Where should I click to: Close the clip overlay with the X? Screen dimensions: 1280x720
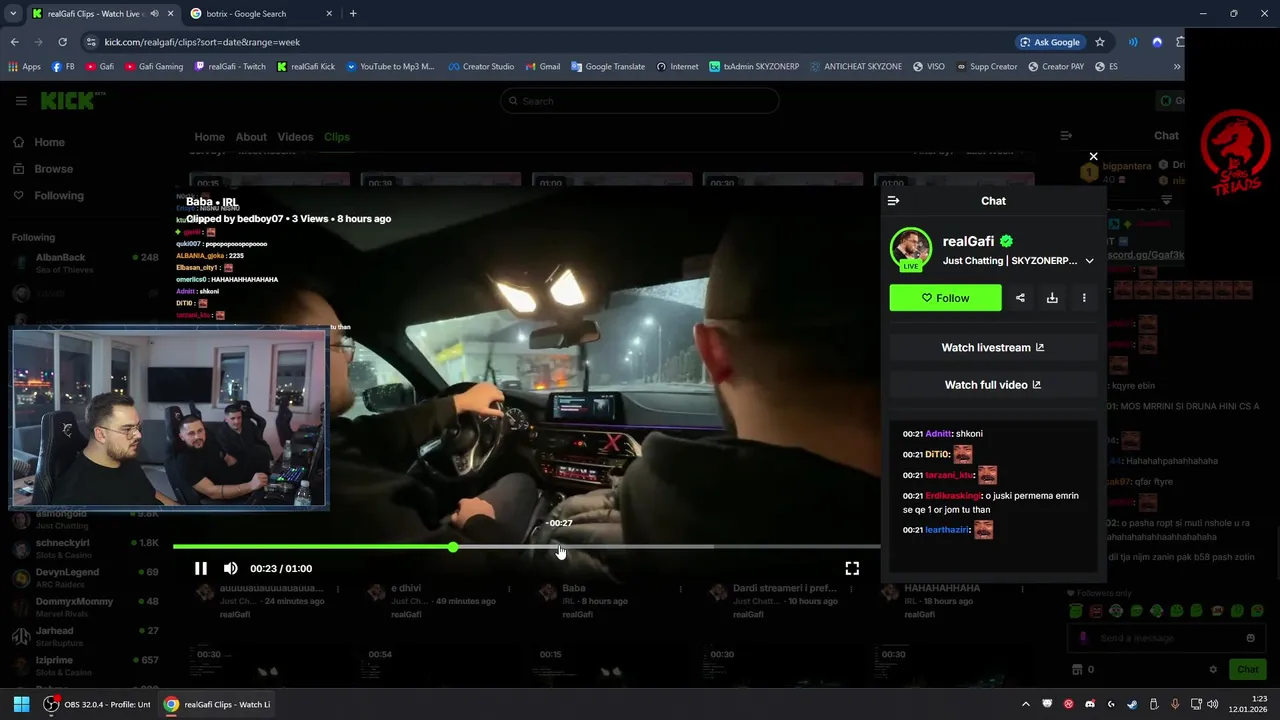click(x=1093, y=156)
